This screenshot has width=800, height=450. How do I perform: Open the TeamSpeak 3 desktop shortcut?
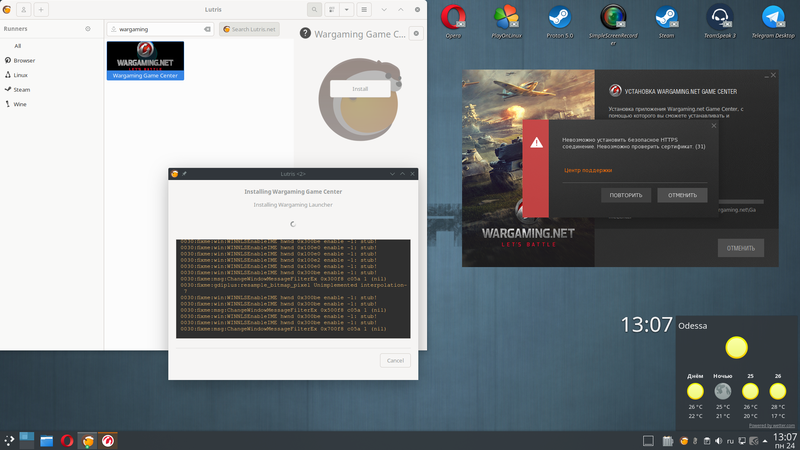coord(720,21)
